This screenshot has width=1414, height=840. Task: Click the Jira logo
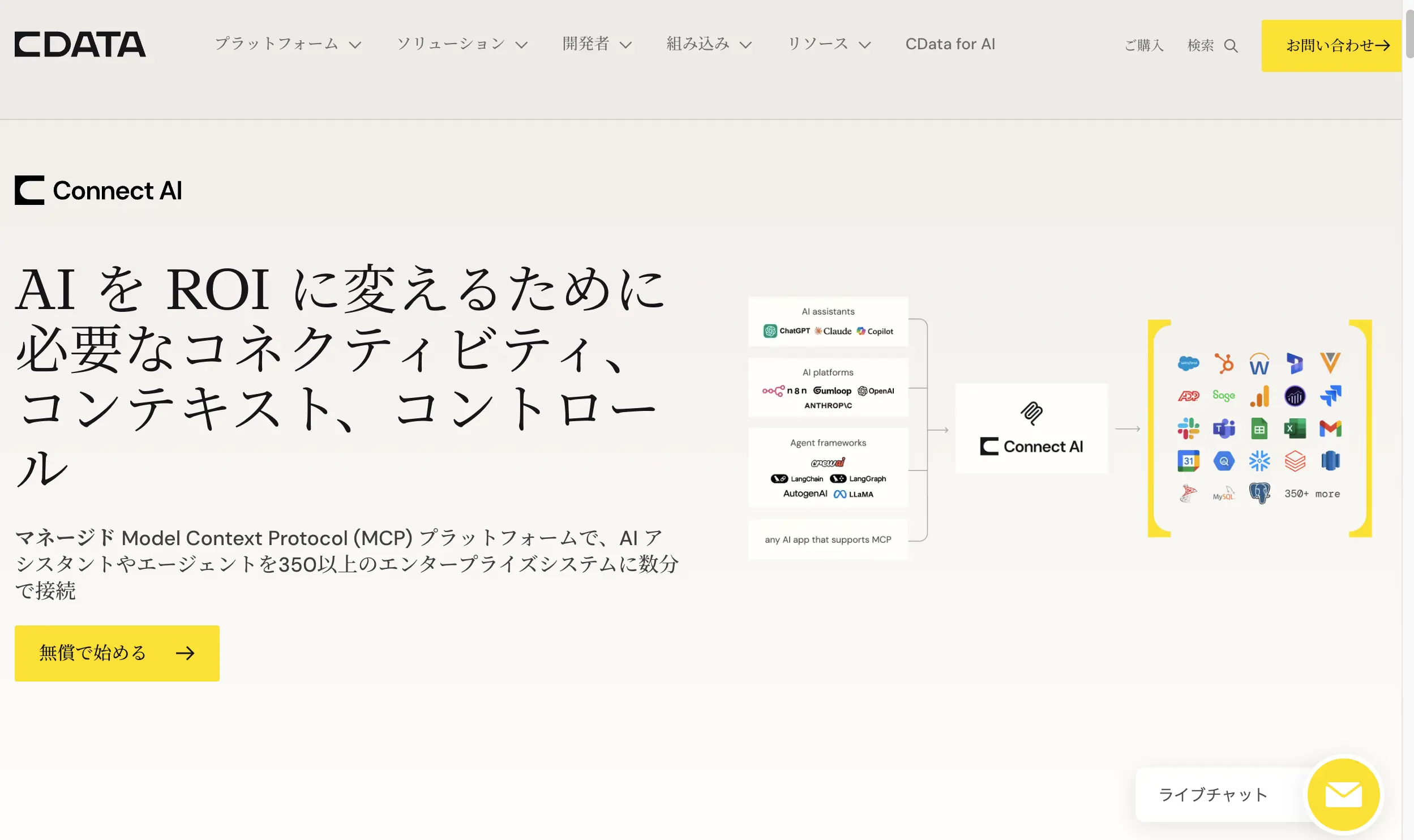1330,396
